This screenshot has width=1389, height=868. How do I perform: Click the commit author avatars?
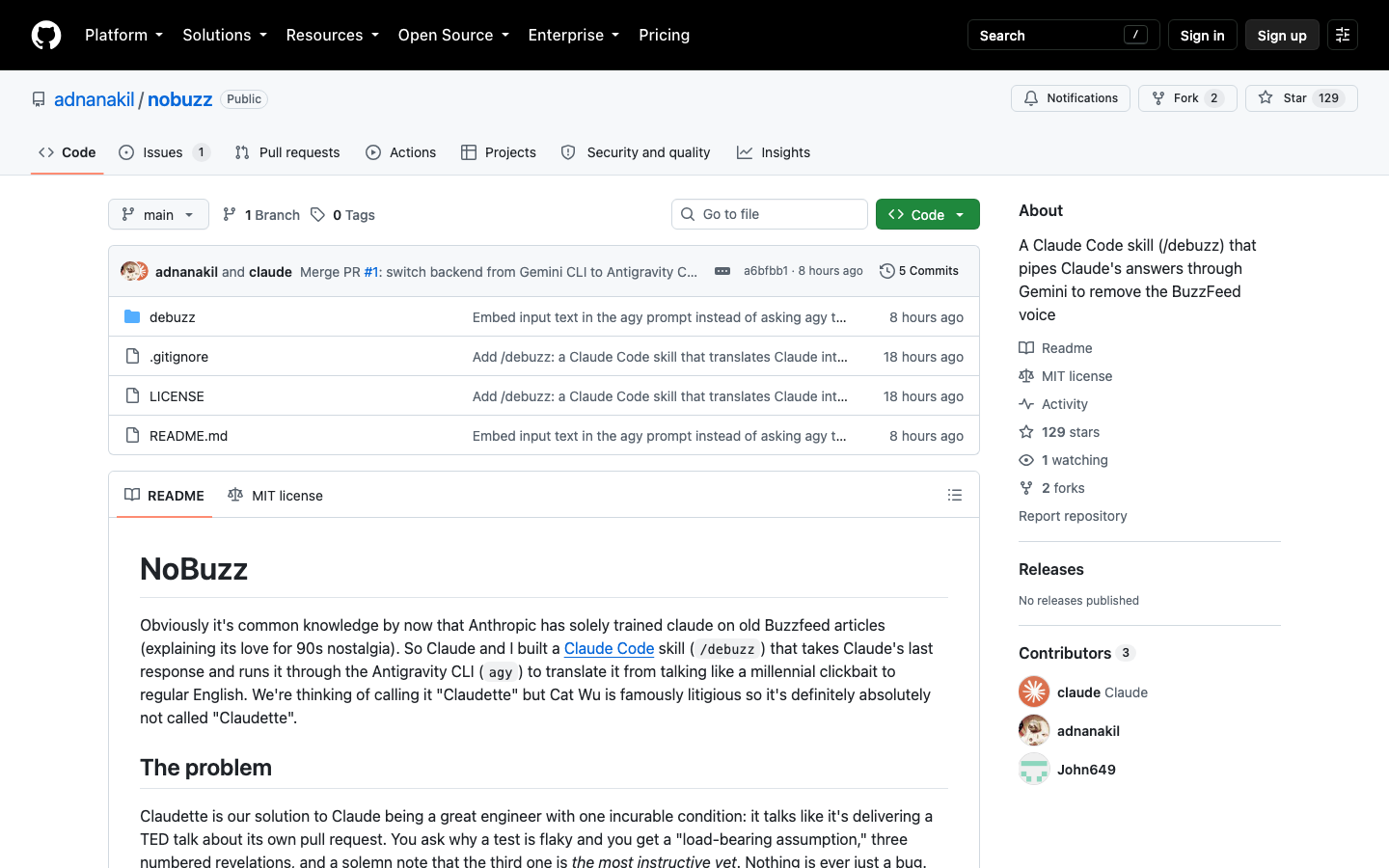click(134, 271)
